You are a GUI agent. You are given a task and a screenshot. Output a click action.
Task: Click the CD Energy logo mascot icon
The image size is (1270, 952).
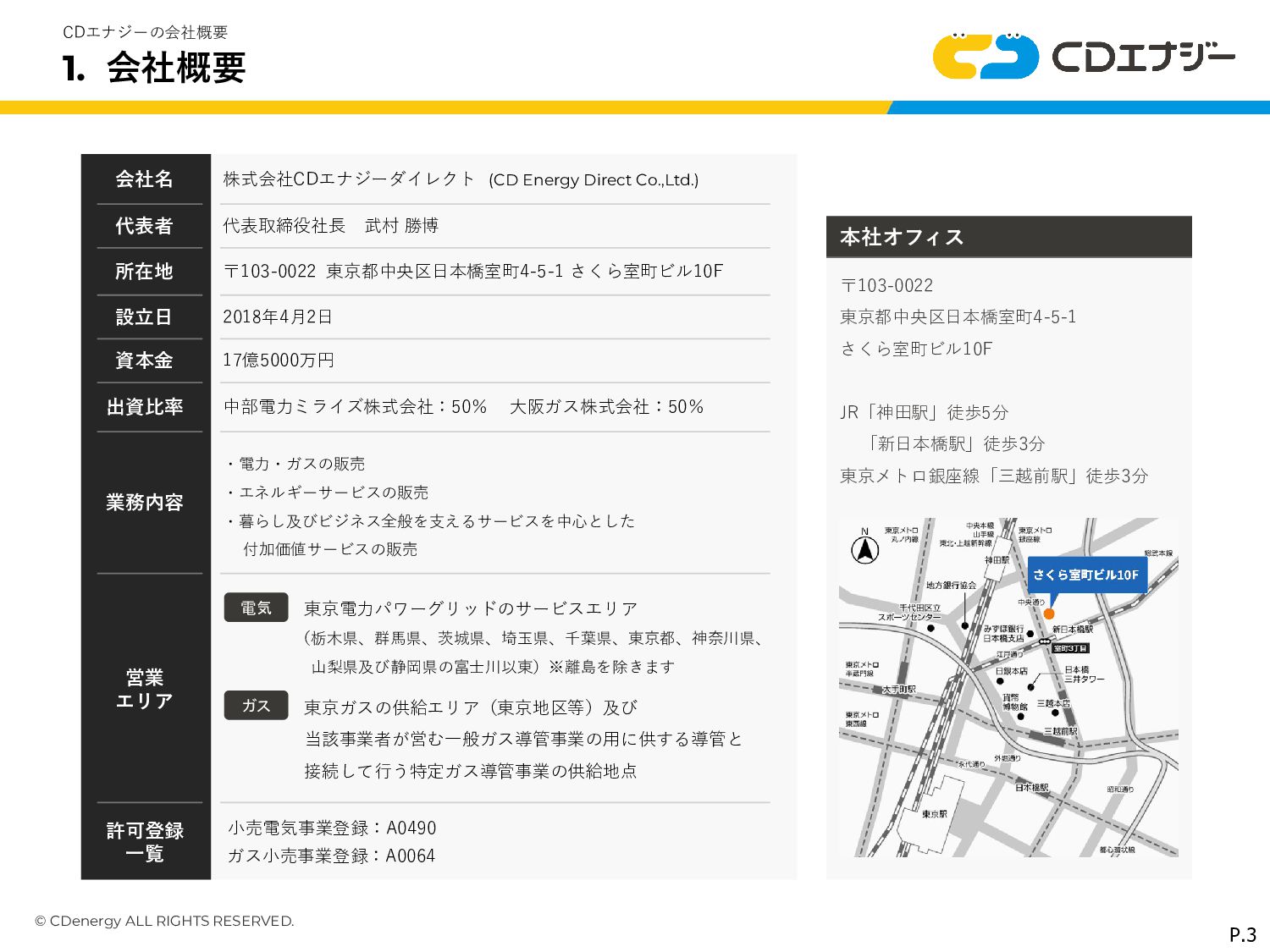986,56
